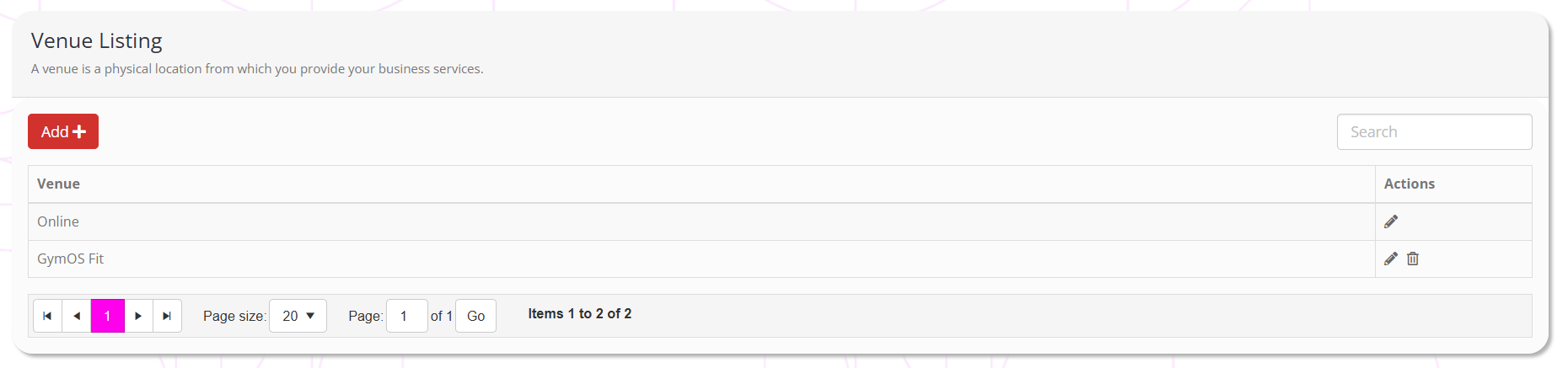The image size is (1568, 368).
Task: Click the Add venue button
Action: point(63,131)
